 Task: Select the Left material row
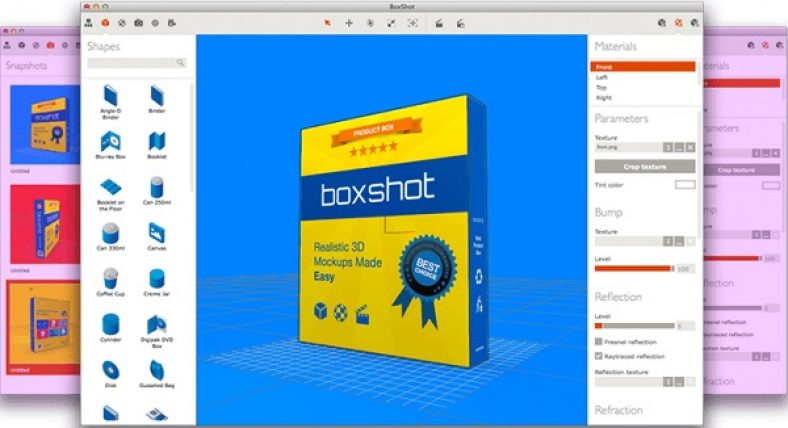click(643, 77)
